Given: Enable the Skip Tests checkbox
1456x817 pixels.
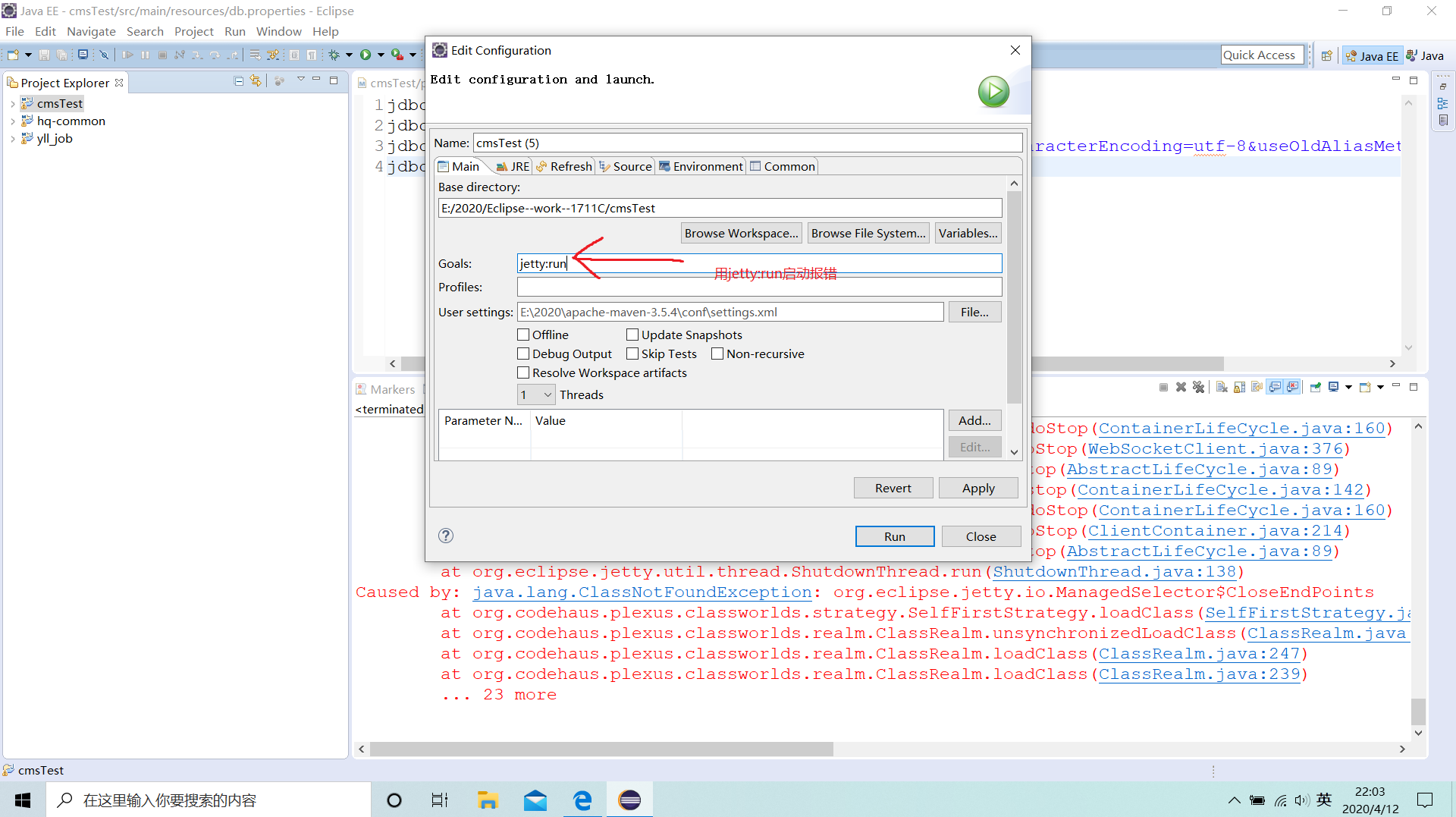Looking at the screenshot, I should click(x=632, y=354).
